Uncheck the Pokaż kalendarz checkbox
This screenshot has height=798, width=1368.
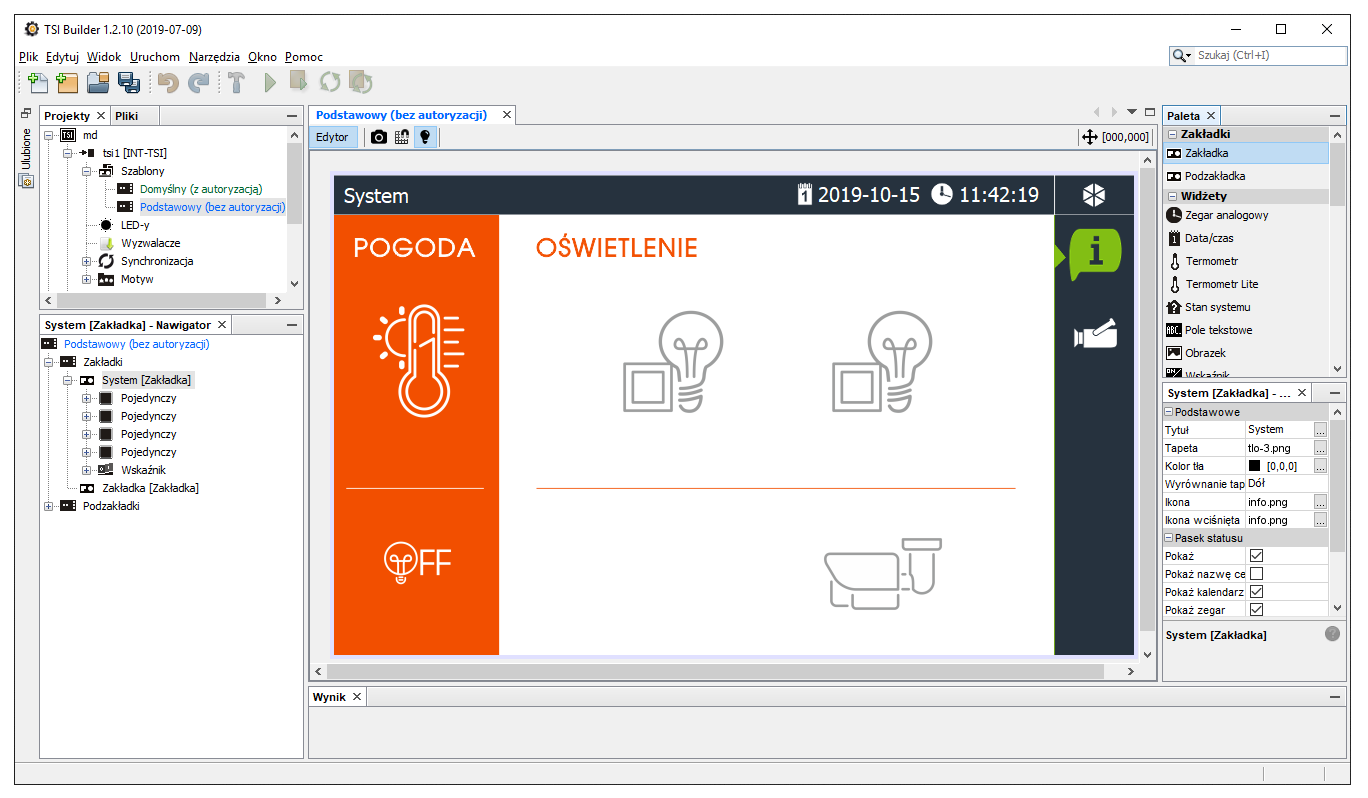[1256, 592]
